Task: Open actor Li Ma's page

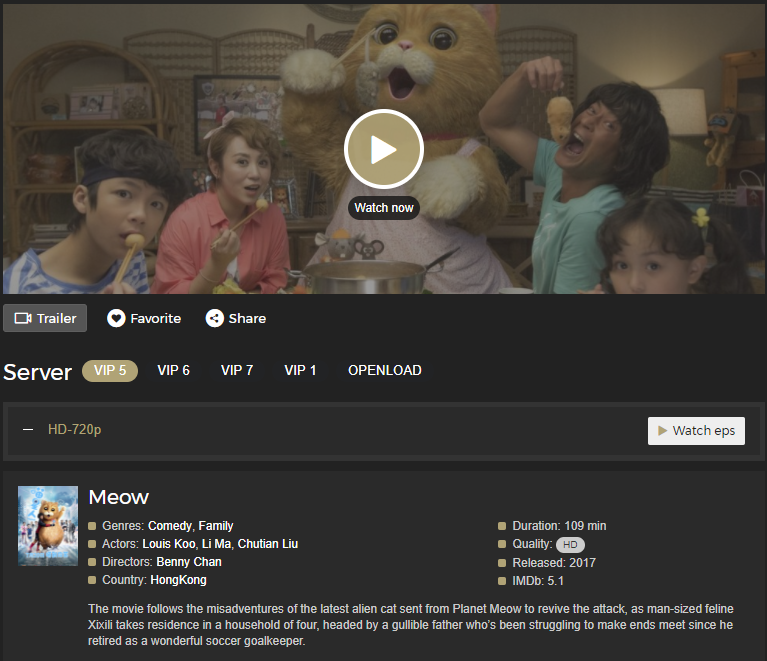Action: 216,544
